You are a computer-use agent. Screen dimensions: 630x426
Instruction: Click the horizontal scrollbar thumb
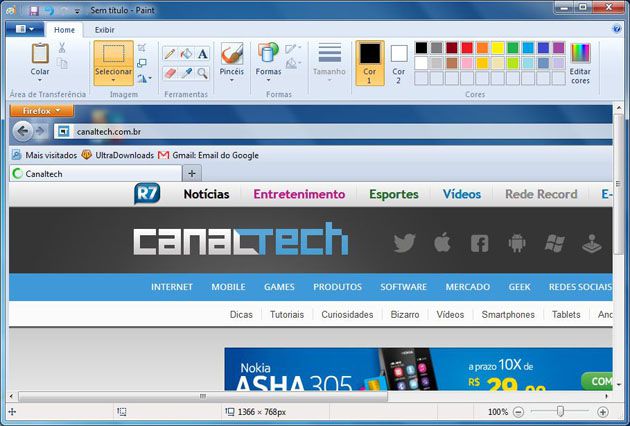coord(203,397)
